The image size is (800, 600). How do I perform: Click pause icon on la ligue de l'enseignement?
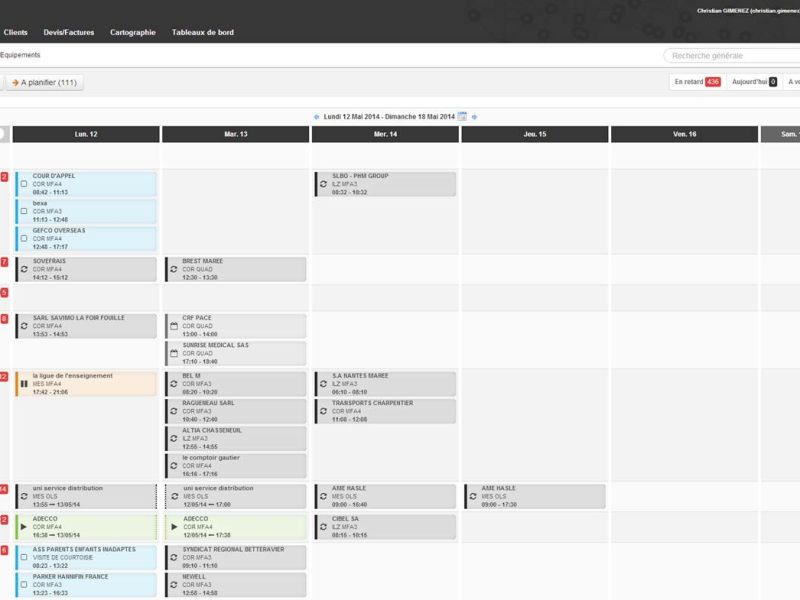coord(24,384)
